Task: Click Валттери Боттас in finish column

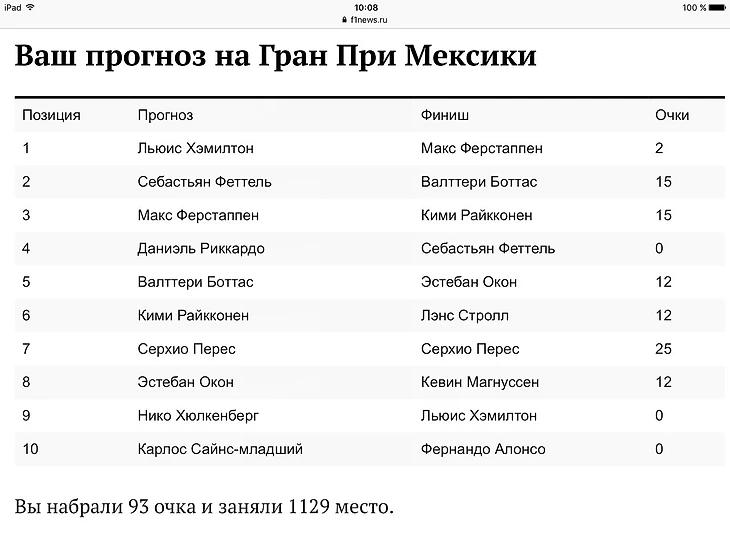Action: tap(479, 182)
